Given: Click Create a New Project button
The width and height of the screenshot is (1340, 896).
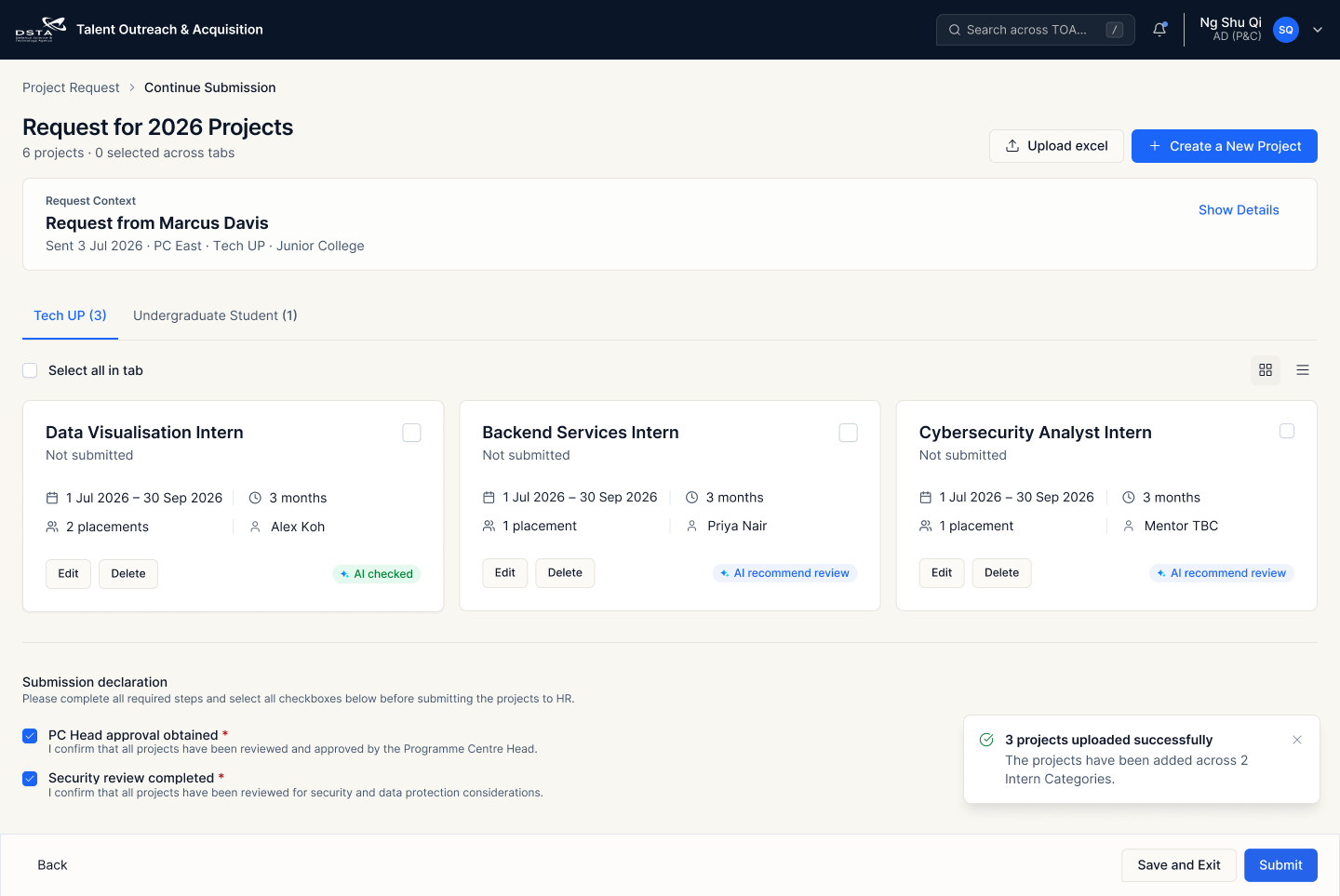Looking at the screenshot, I should (1224, 146).
